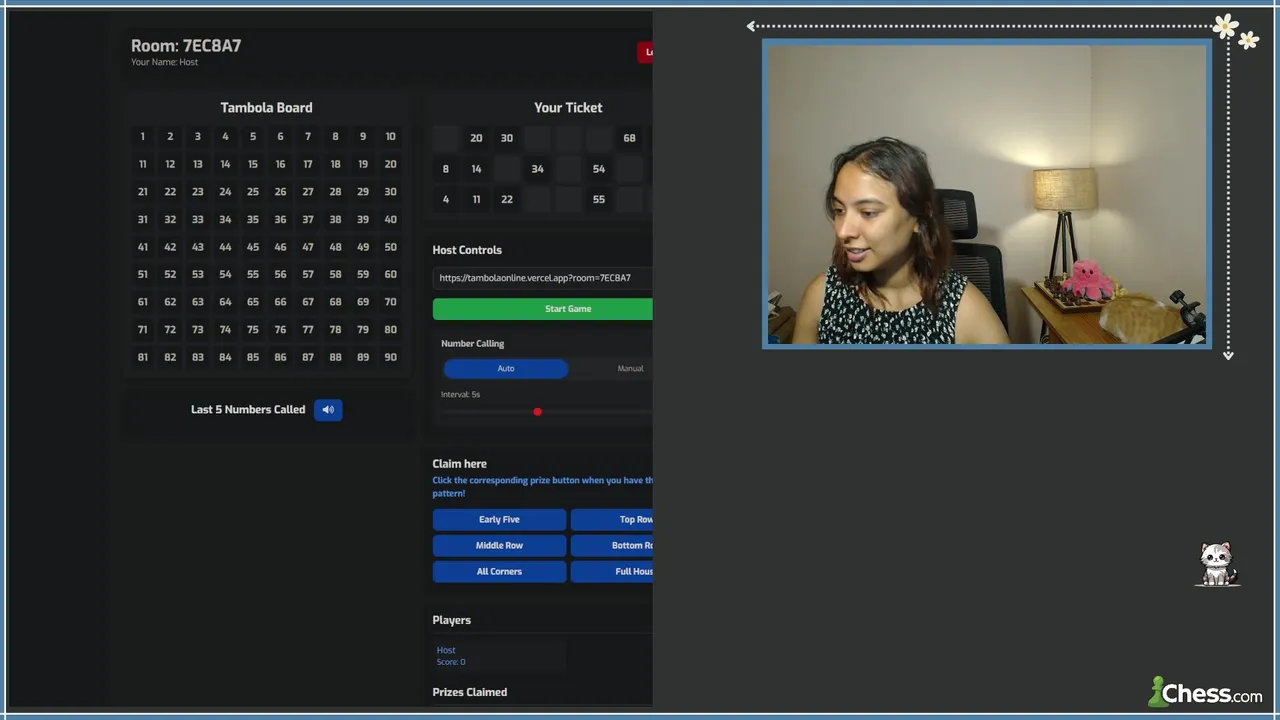The width and height of the screenshot is (1280, 720).
Task: Claim the Middle Row prize
Action: [499, 545]
